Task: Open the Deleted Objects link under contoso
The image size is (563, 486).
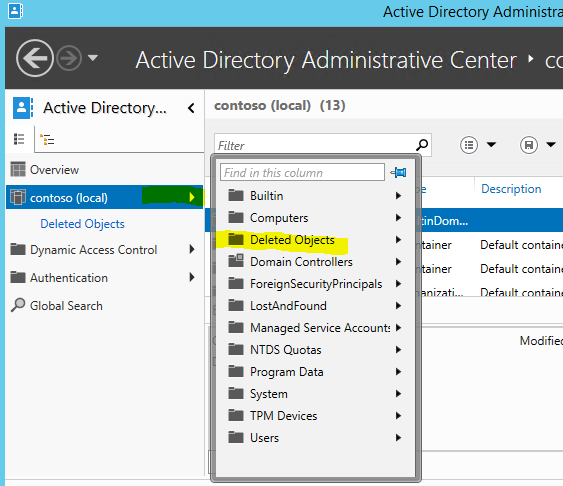Action: point(83,224)
